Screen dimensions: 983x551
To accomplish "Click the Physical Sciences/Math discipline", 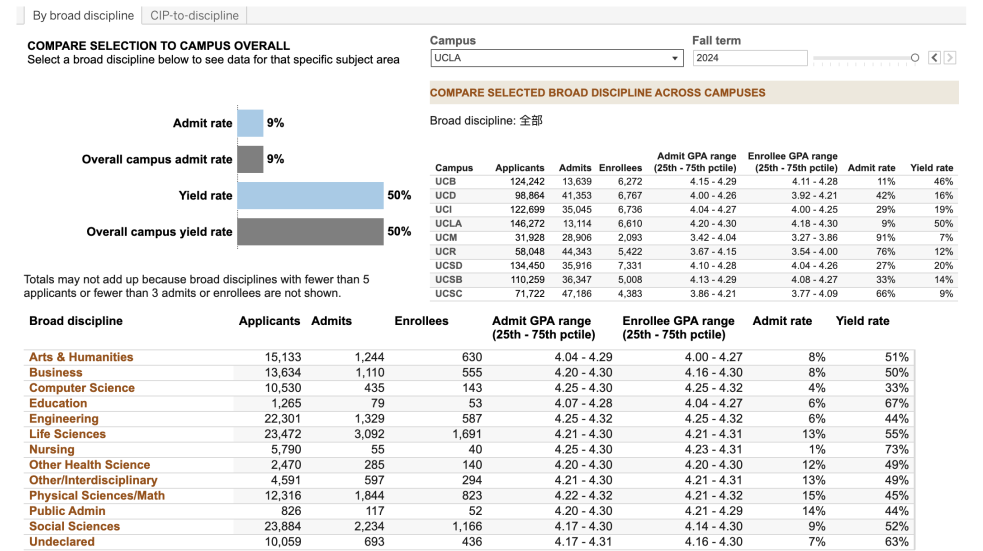I will tap(94, 496).
